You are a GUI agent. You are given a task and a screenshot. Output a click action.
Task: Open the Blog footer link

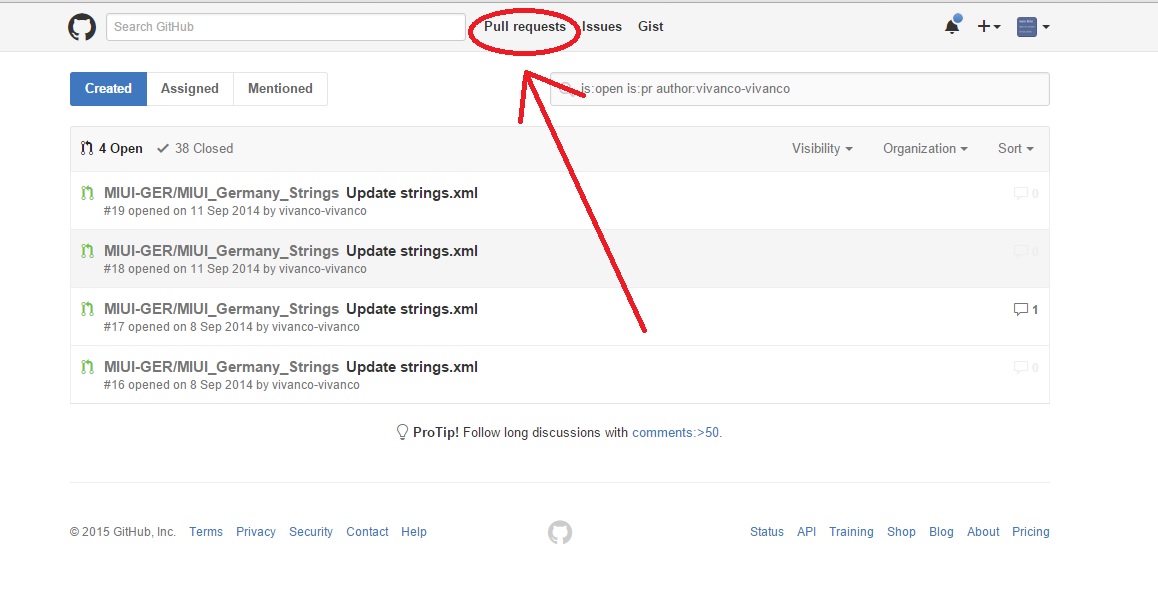[x=941, y=532]
